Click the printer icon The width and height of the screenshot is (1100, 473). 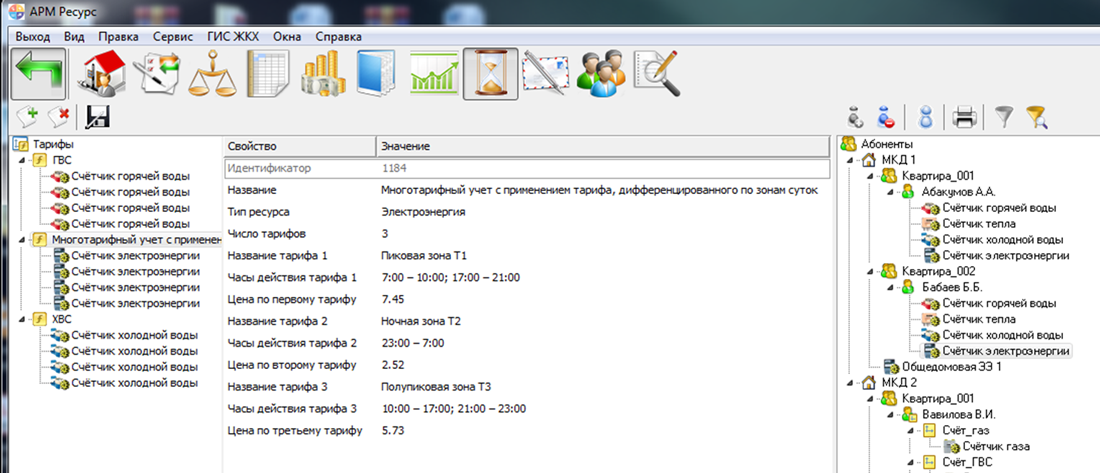964,118
